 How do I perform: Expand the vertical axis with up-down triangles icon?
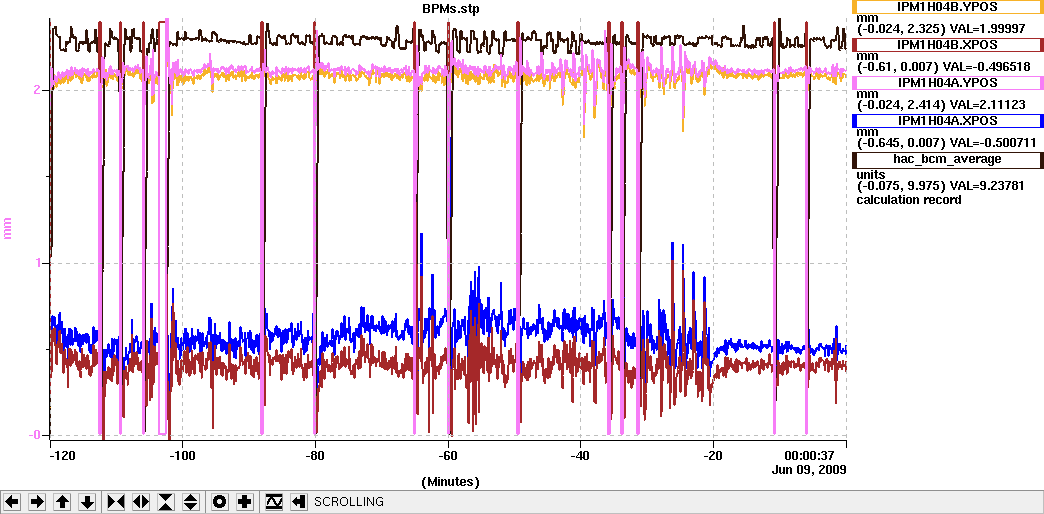point(191,502)
